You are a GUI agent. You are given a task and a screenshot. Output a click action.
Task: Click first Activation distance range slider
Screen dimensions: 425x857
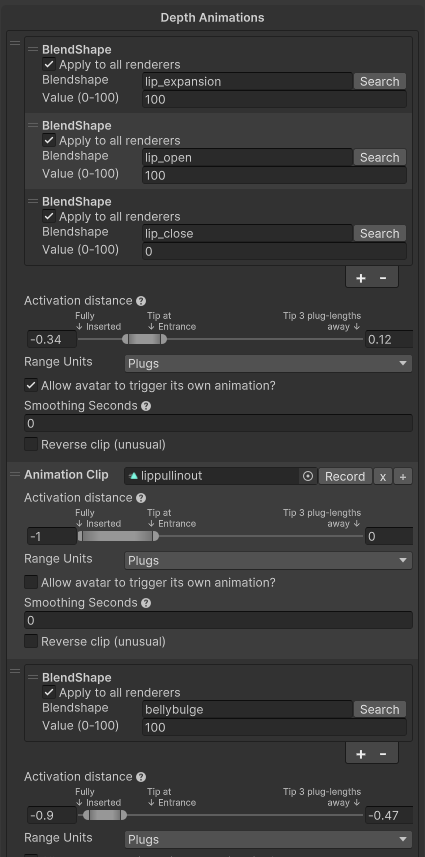coord(221,339)
